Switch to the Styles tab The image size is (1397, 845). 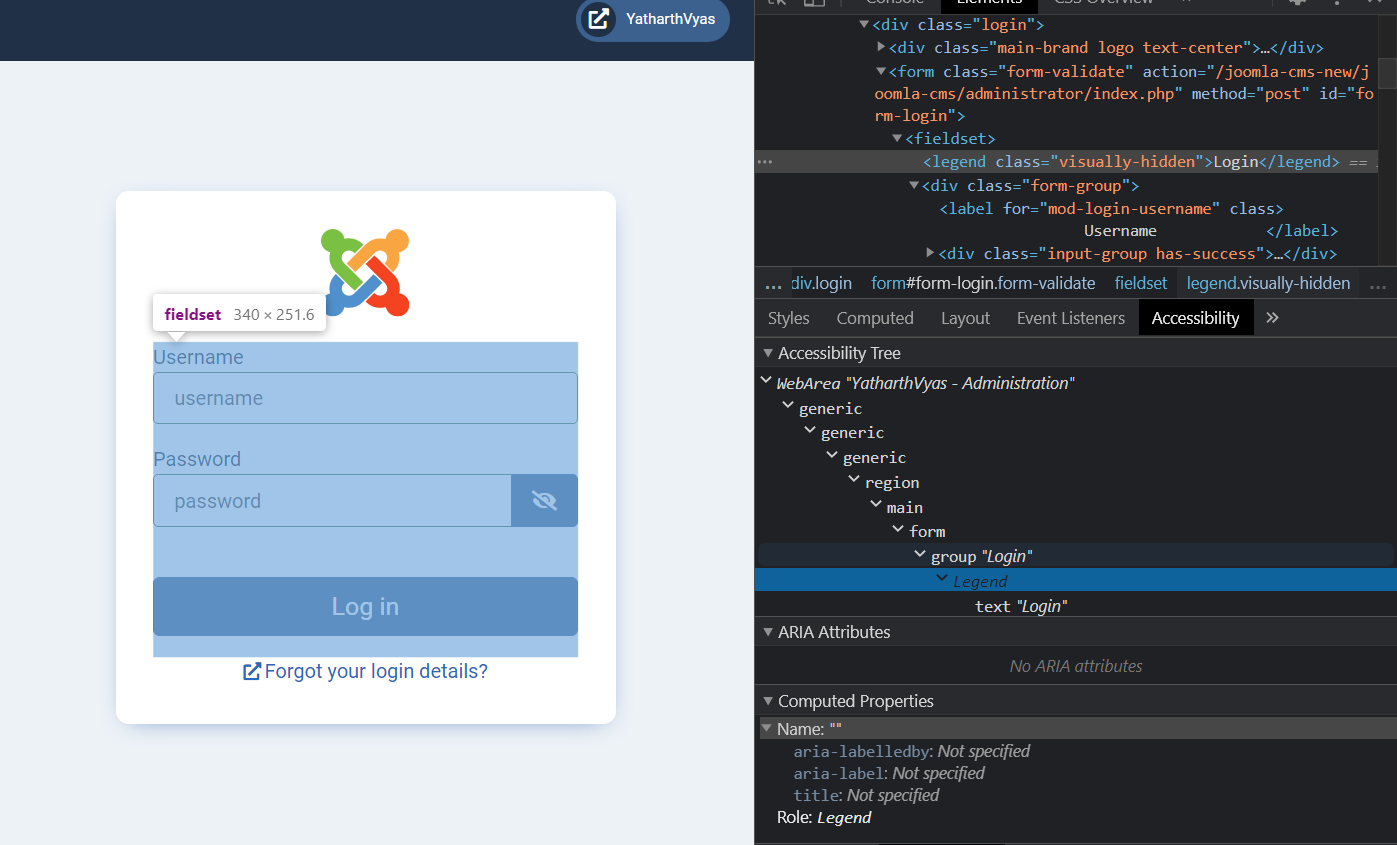pyautogui.click(x=789, y=318)
